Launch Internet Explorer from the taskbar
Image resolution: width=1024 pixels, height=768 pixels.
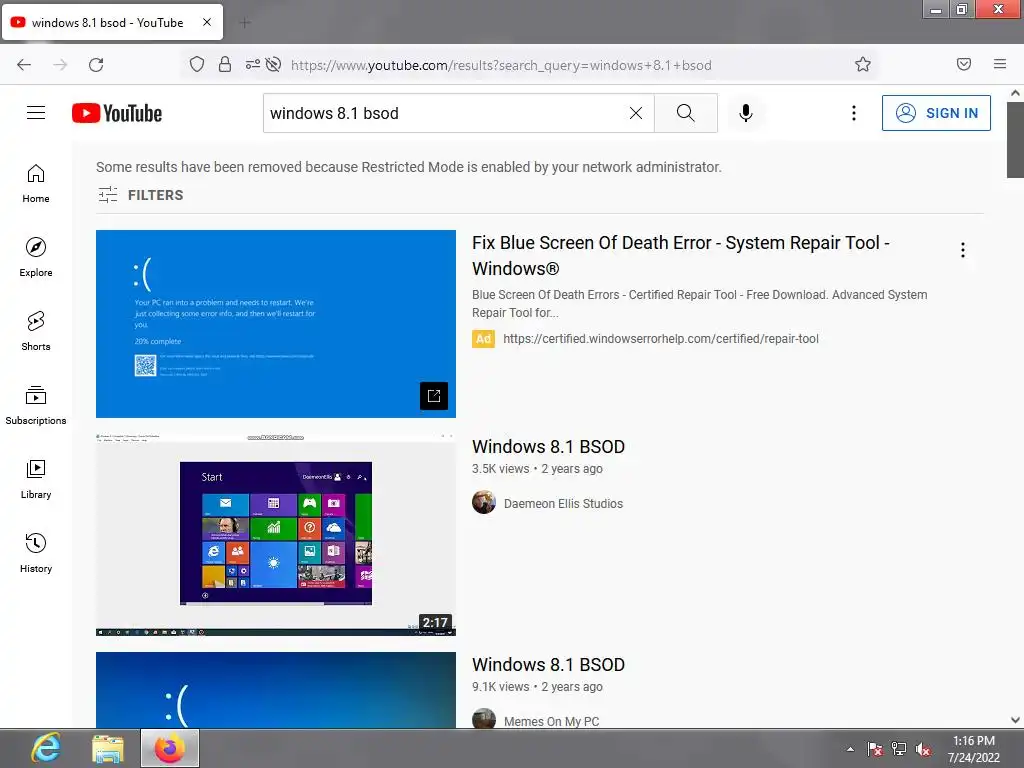coord(46,748)
